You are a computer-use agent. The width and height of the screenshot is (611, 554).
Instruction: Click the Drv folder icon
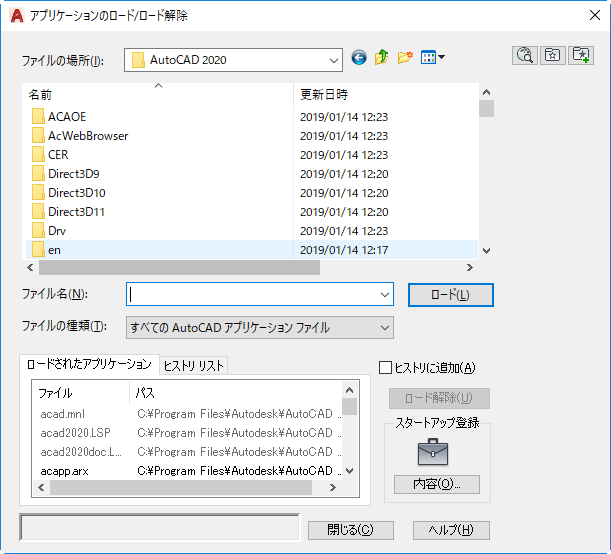[38, 231]
